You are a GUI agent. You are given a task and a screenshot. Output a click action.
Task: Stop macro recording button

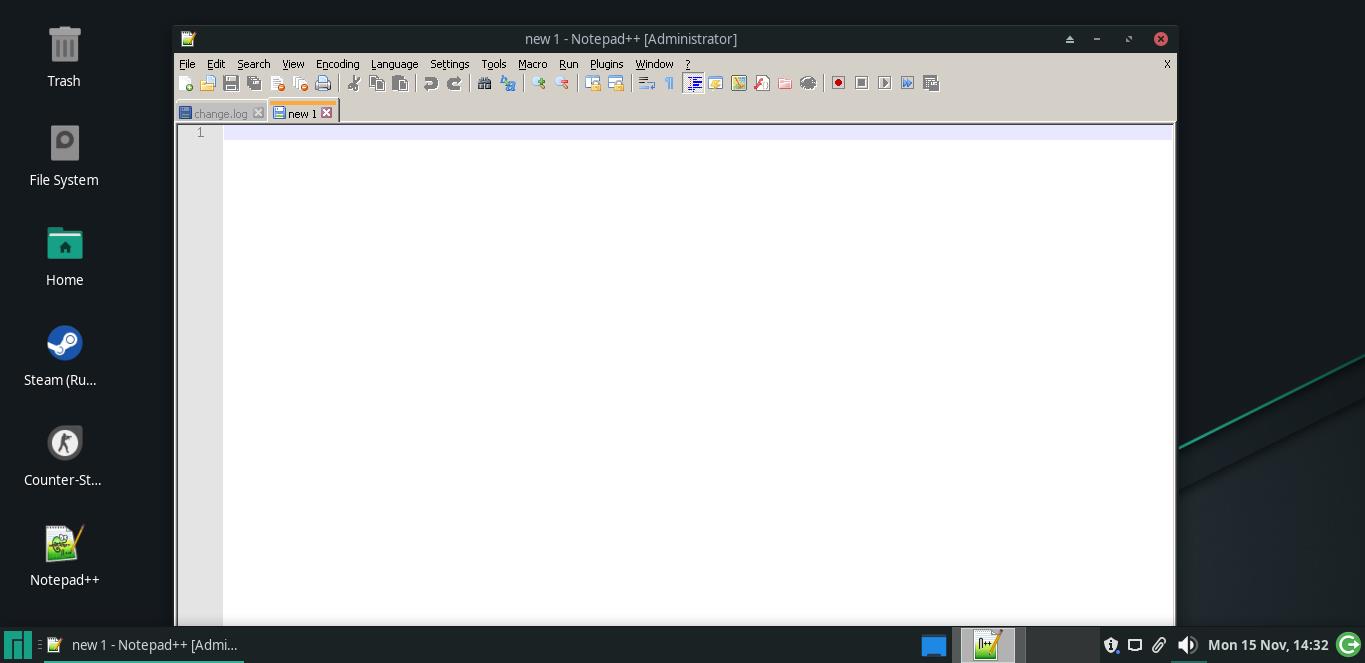click(x=862, y=83)
